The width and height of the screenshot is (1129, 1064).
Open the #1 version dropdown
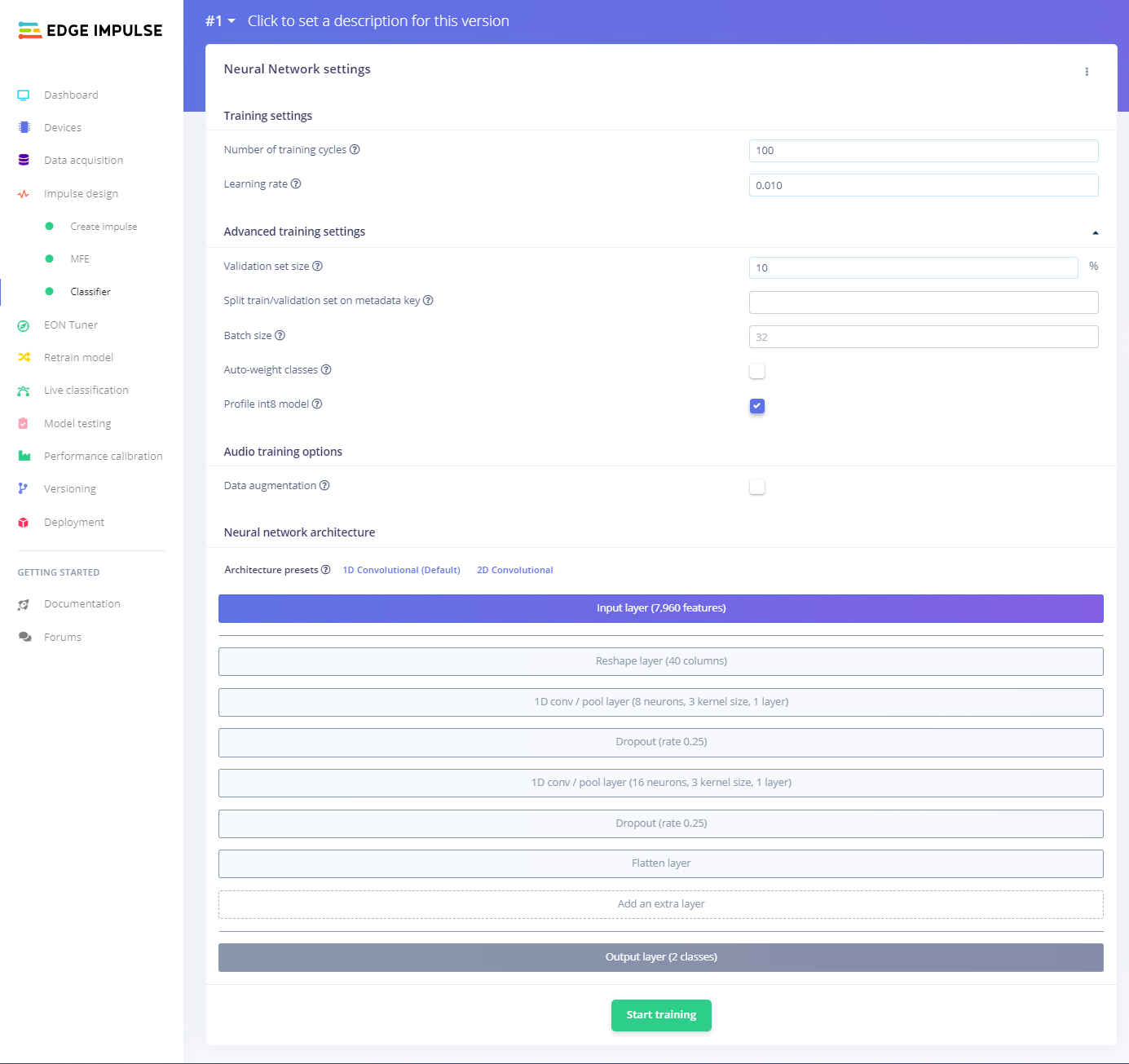220,21
